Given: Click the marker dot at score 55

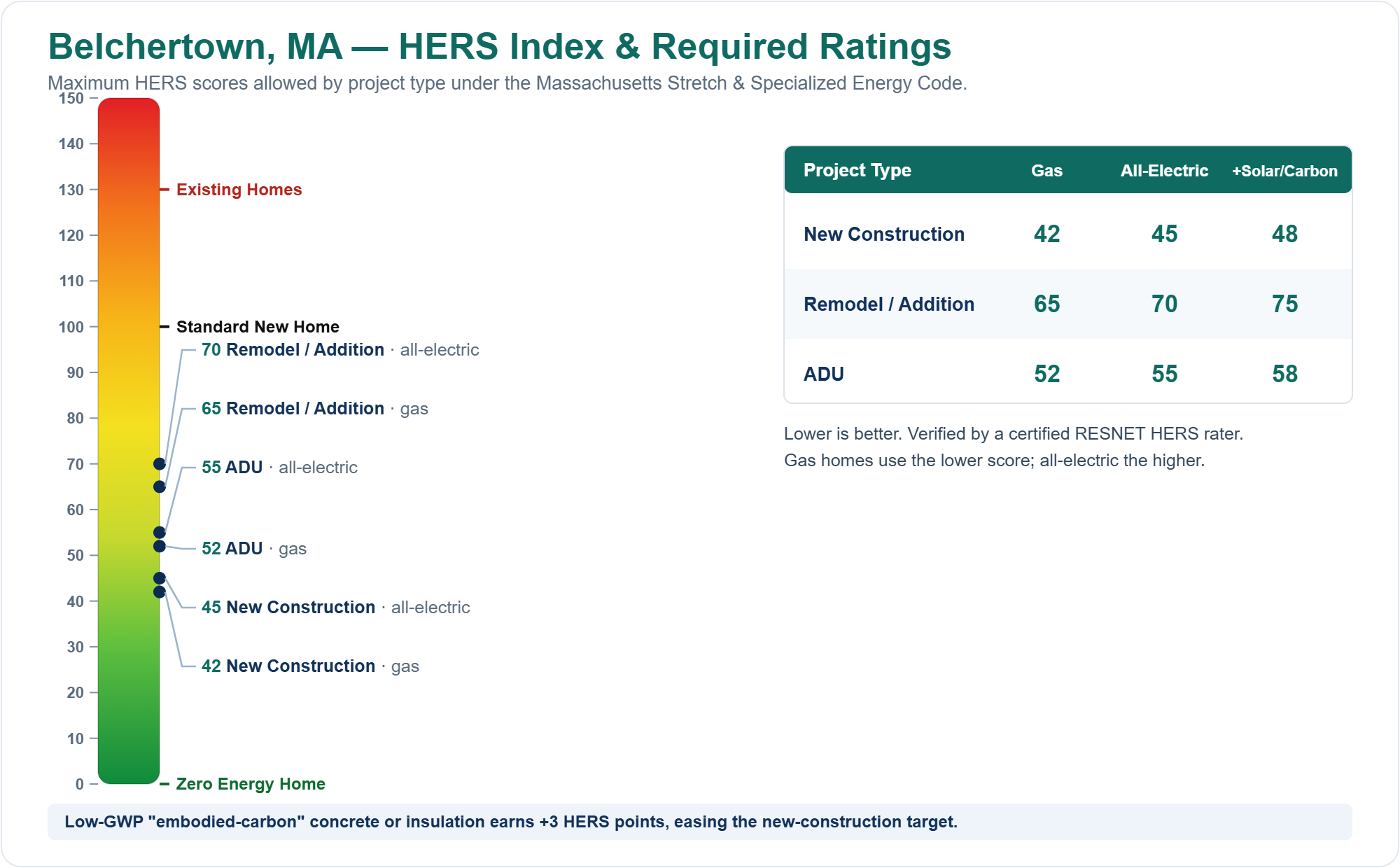Looking at the screenshot, I should pos(160,533).
